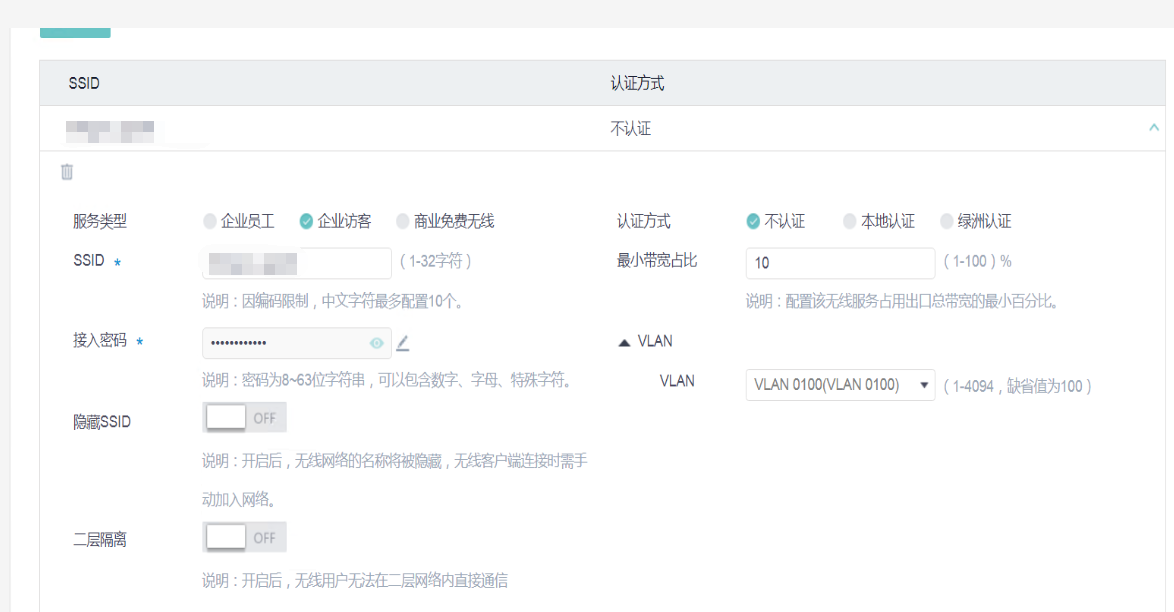Collapse the VLAN section triangle
The width and height of the screenshot is (1174, 612).
pos(624,342)
